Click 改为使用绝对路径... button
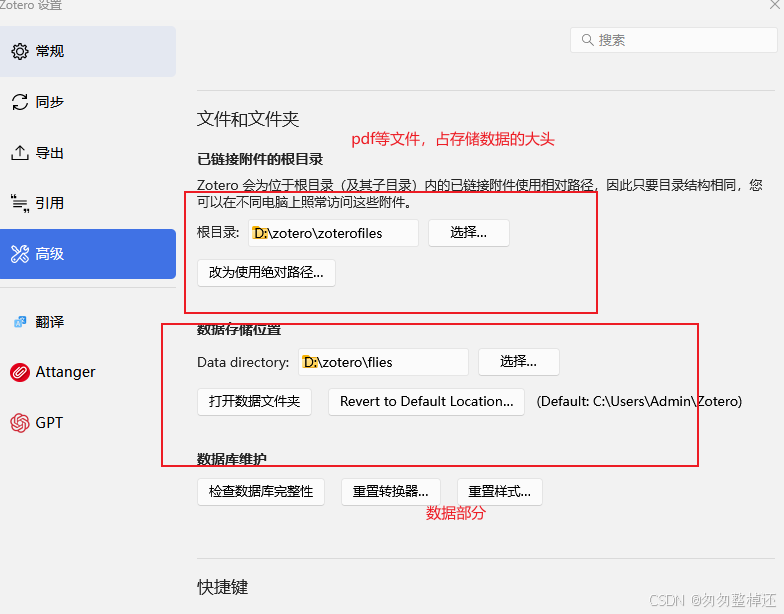 [x=266, y=272]
